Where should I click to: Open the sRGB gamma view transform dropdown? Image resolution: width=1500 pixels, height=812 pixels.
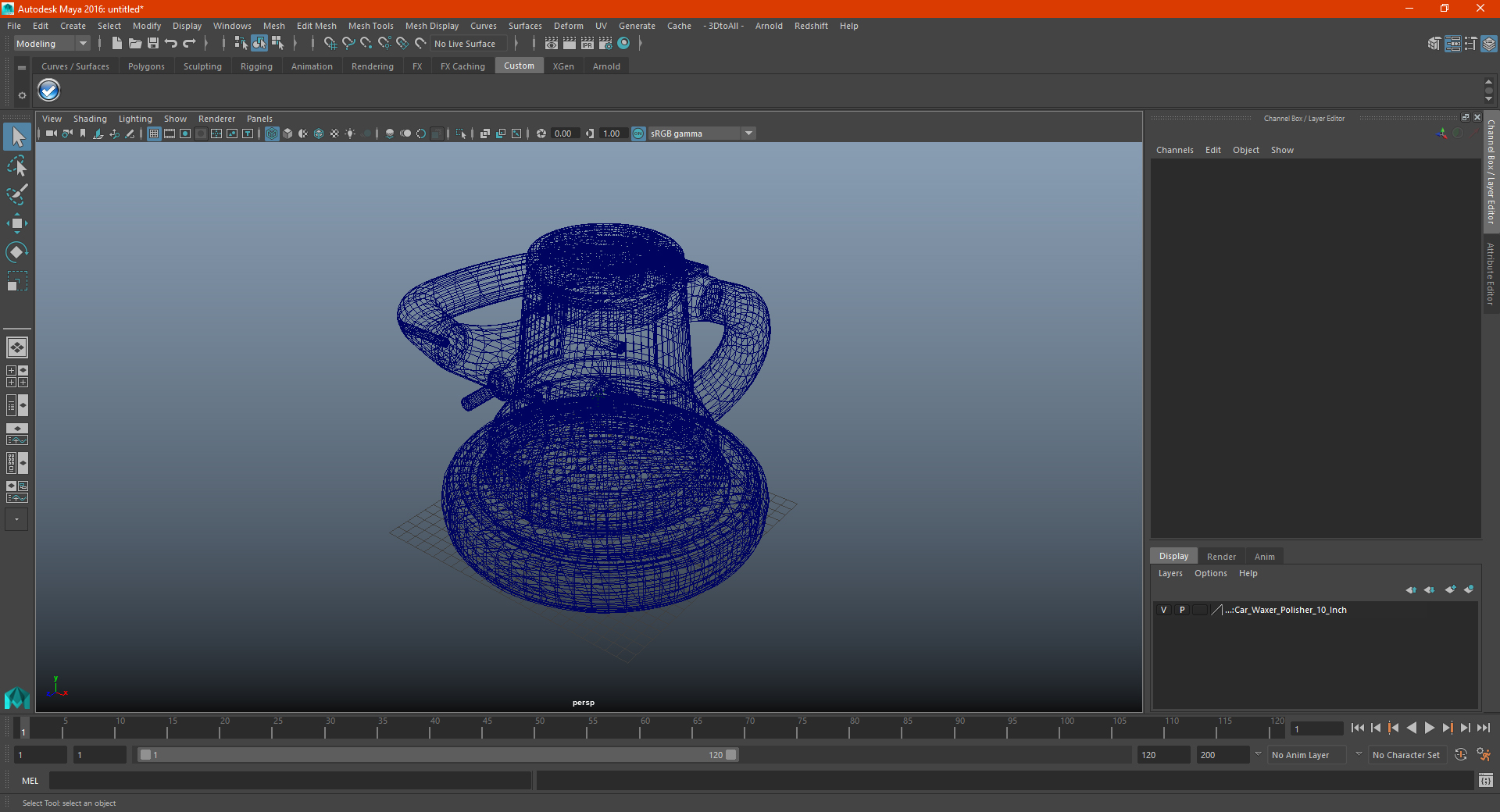coord(702,134)
